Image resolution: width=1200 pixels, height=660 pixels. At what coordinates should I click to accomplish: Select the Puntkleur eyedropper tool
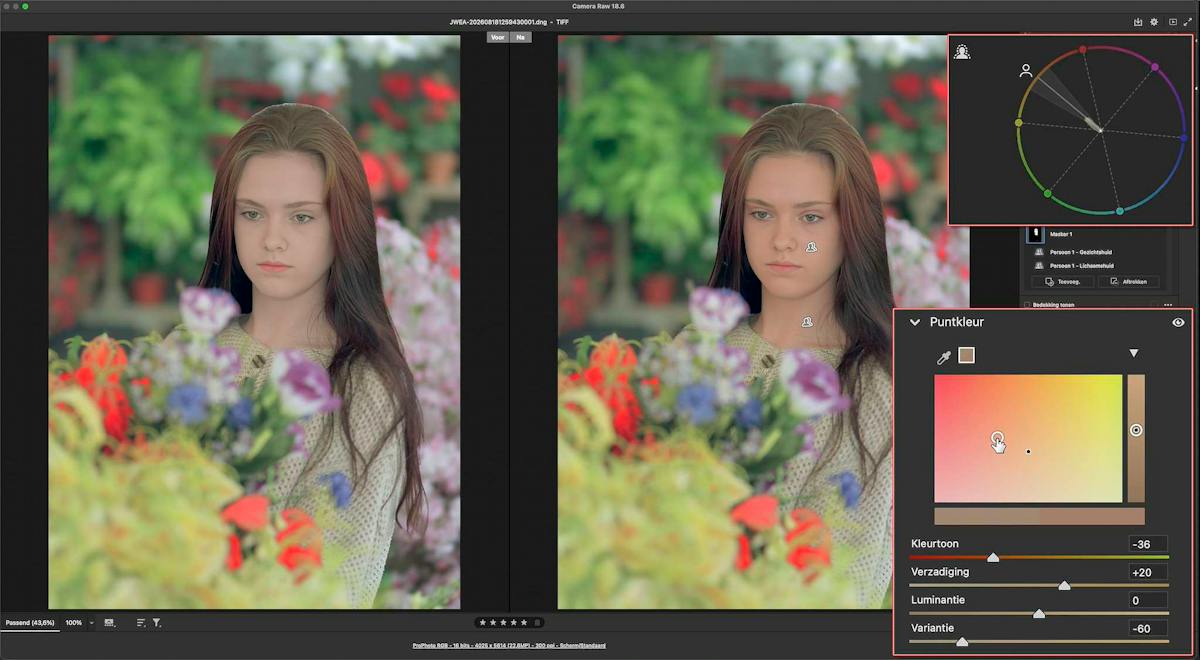click(942, 356)
